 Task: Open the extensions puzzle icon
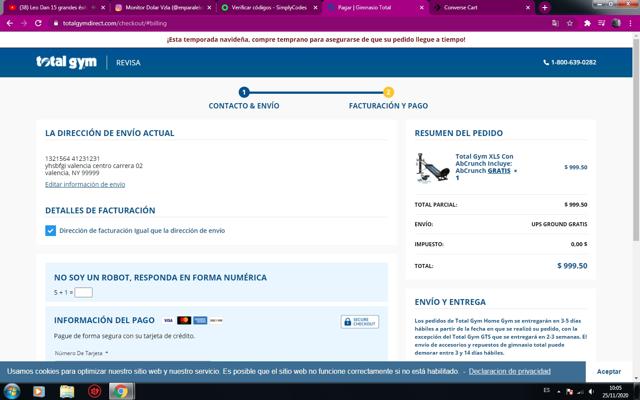tap(587, 23)
